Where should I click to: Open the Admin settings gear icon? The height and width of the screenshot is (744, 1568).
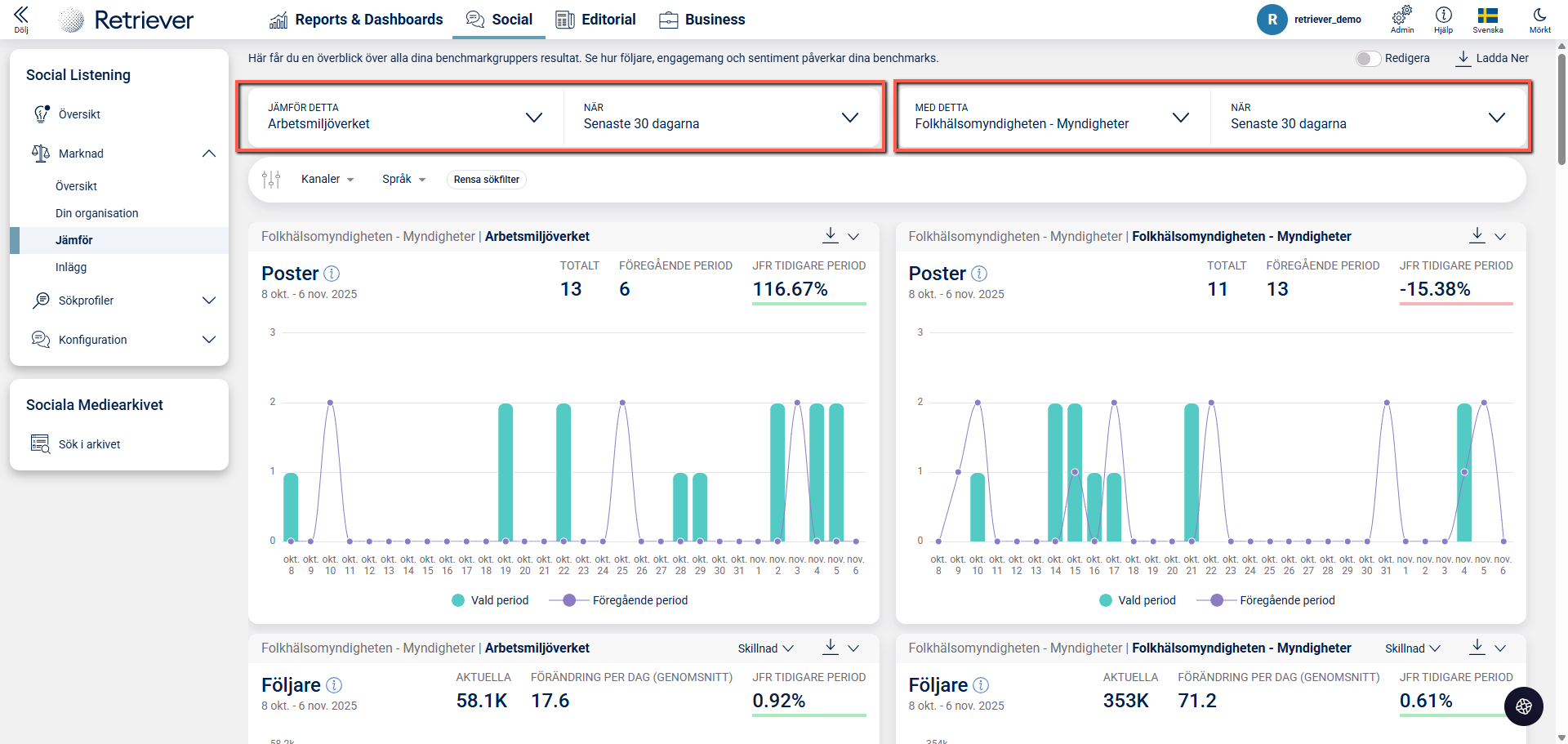1402,15
